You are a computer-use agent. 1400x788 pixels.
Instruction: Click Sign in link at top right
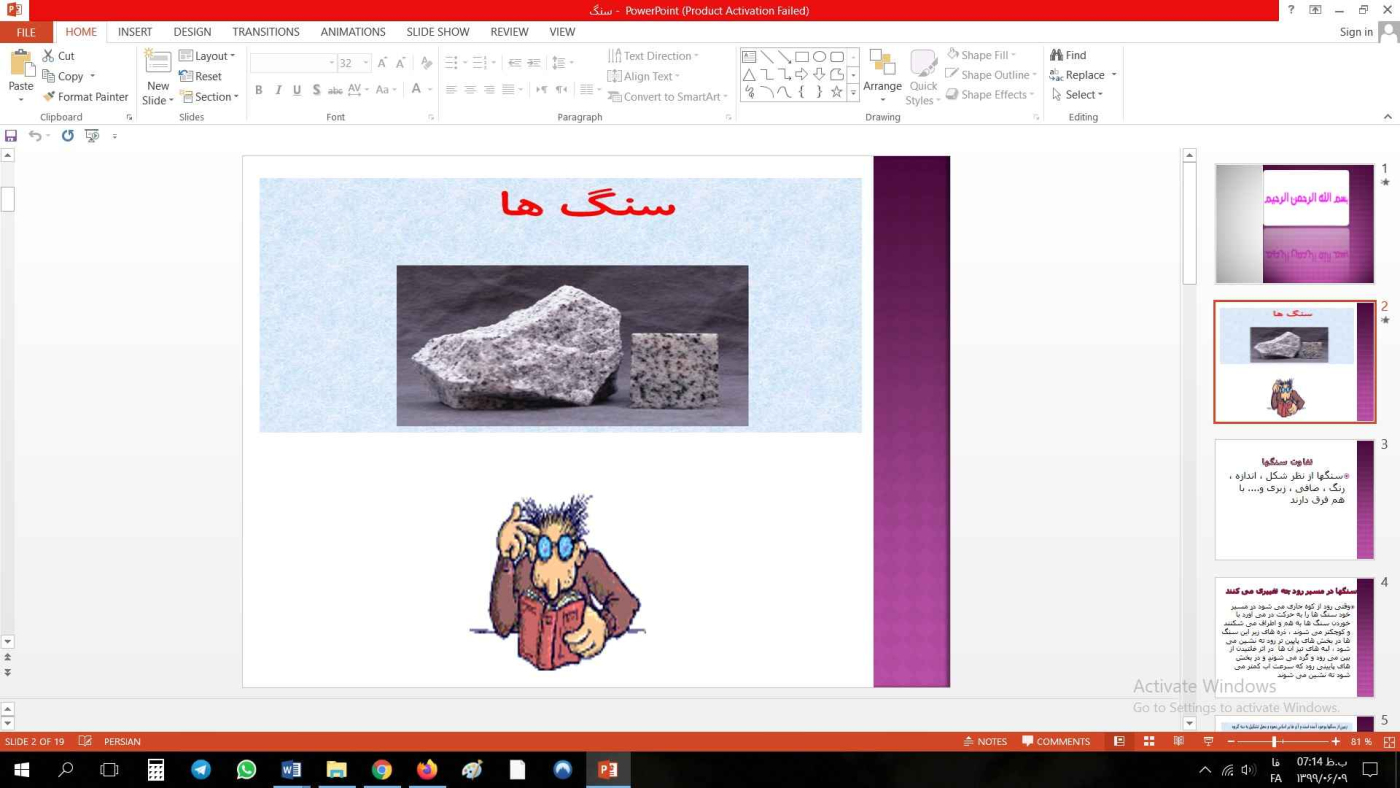pos(1356,32)
